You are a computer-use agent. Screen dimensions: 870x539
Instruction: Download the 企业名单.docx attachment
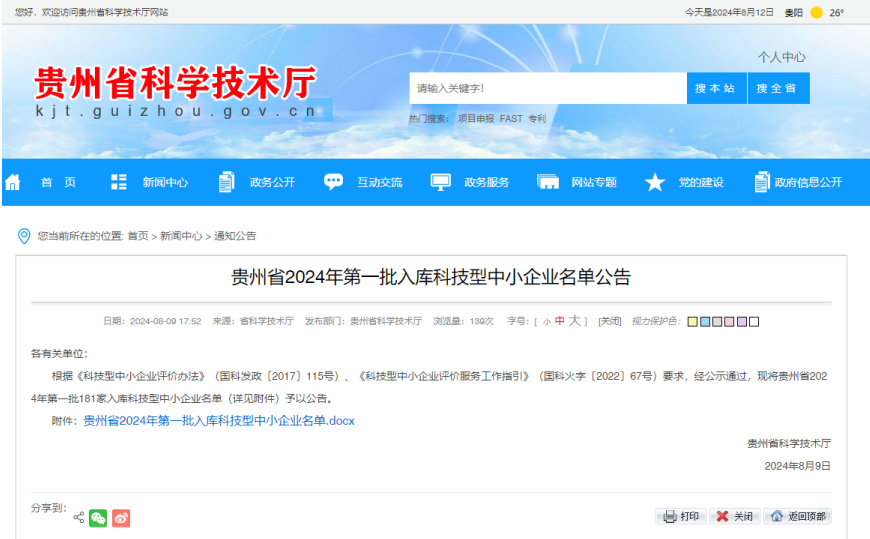click(218, 421)
